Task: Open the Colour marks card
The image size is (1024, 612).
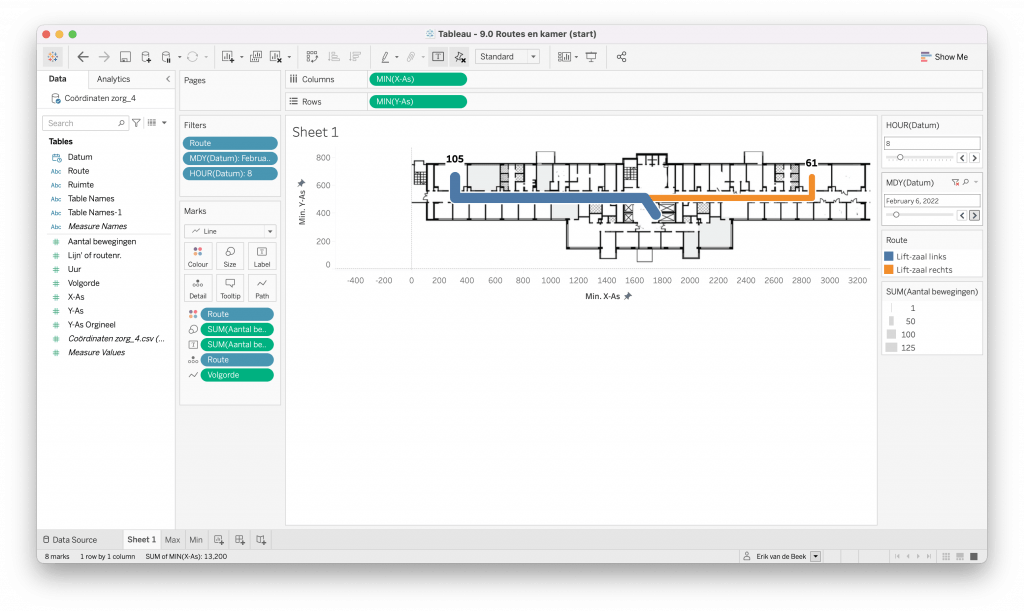Action: click(198, 257)
